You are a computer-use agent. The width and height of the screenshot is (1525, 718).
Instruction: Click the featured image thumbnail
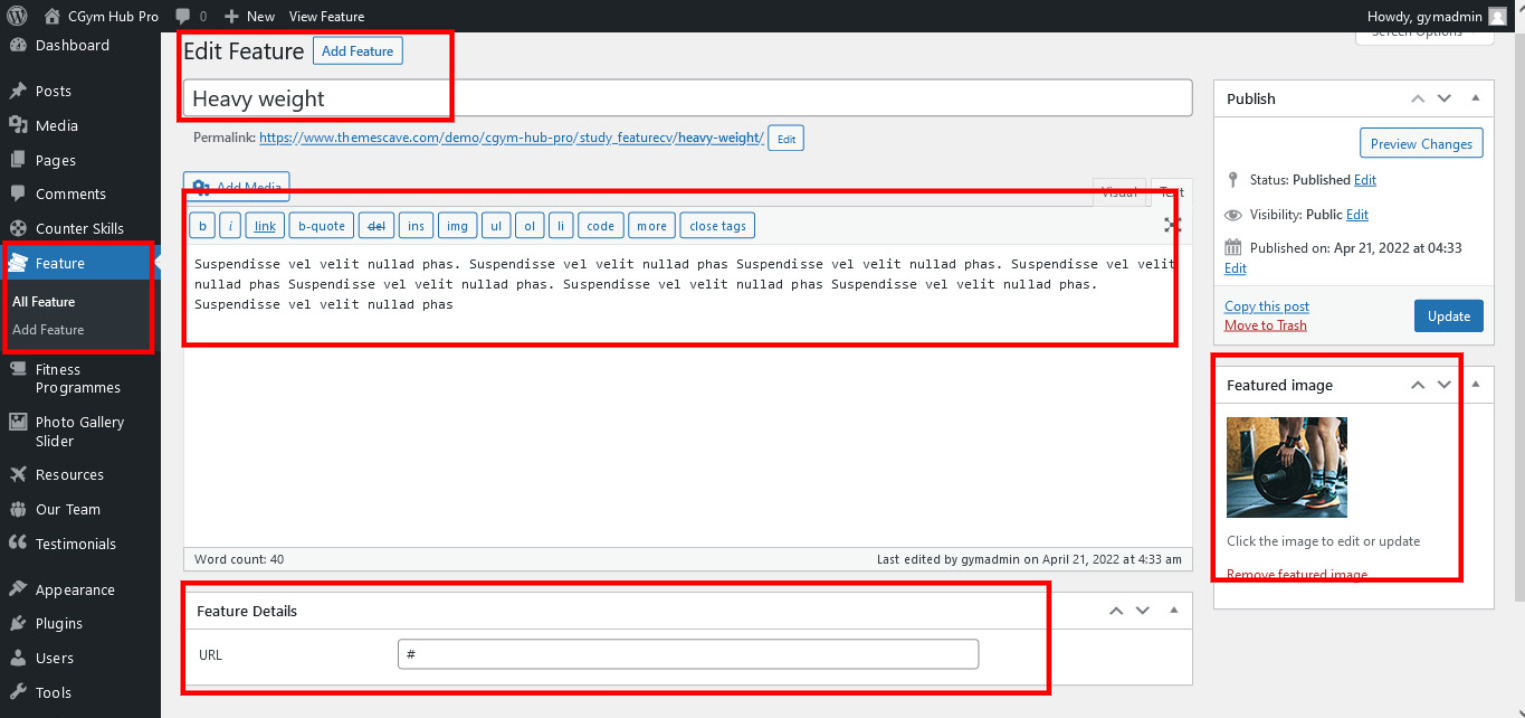1286,467
